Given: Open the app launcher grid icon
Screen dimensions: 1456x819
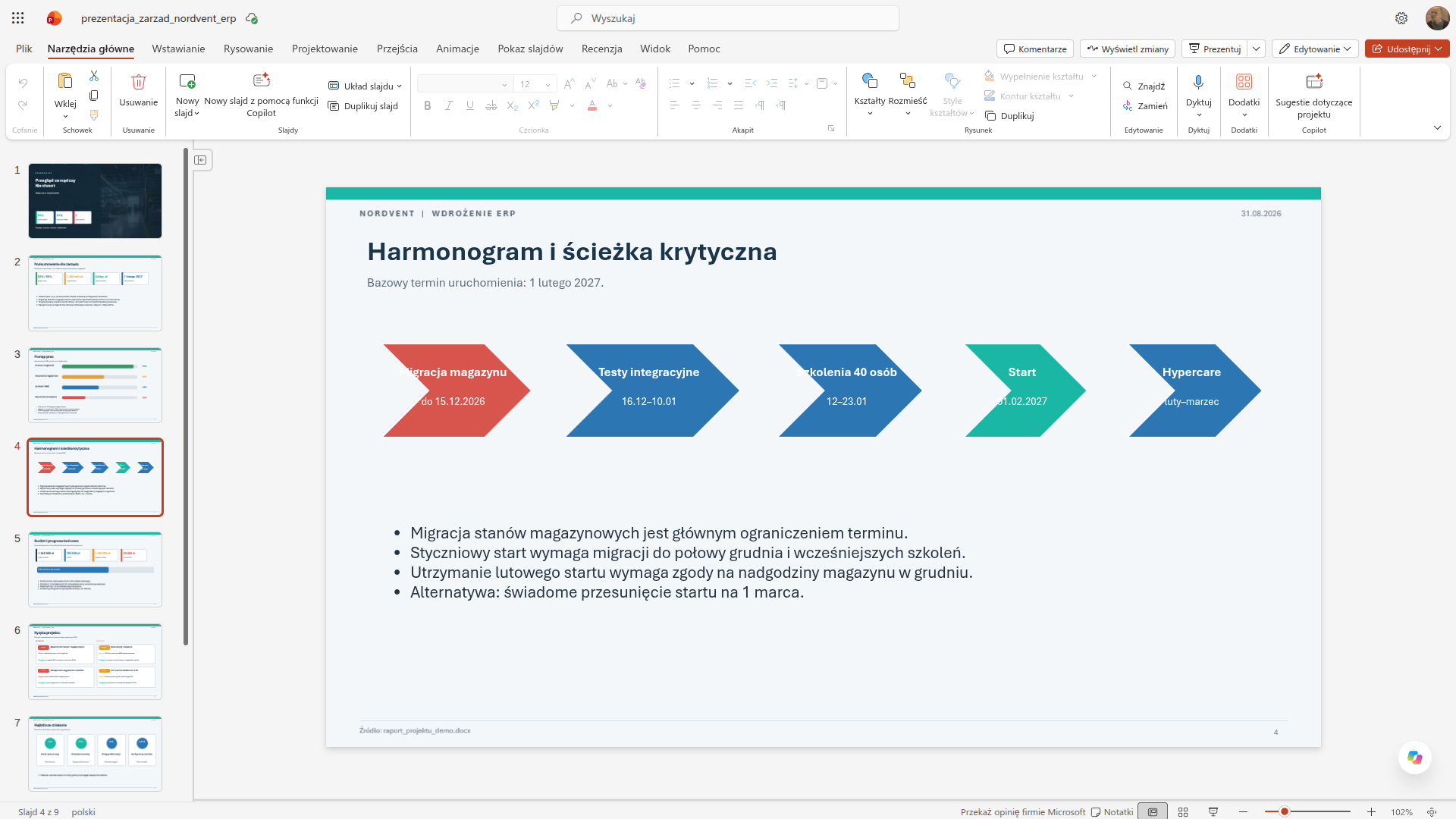Looking at the screenshot, I should (18, 18).
